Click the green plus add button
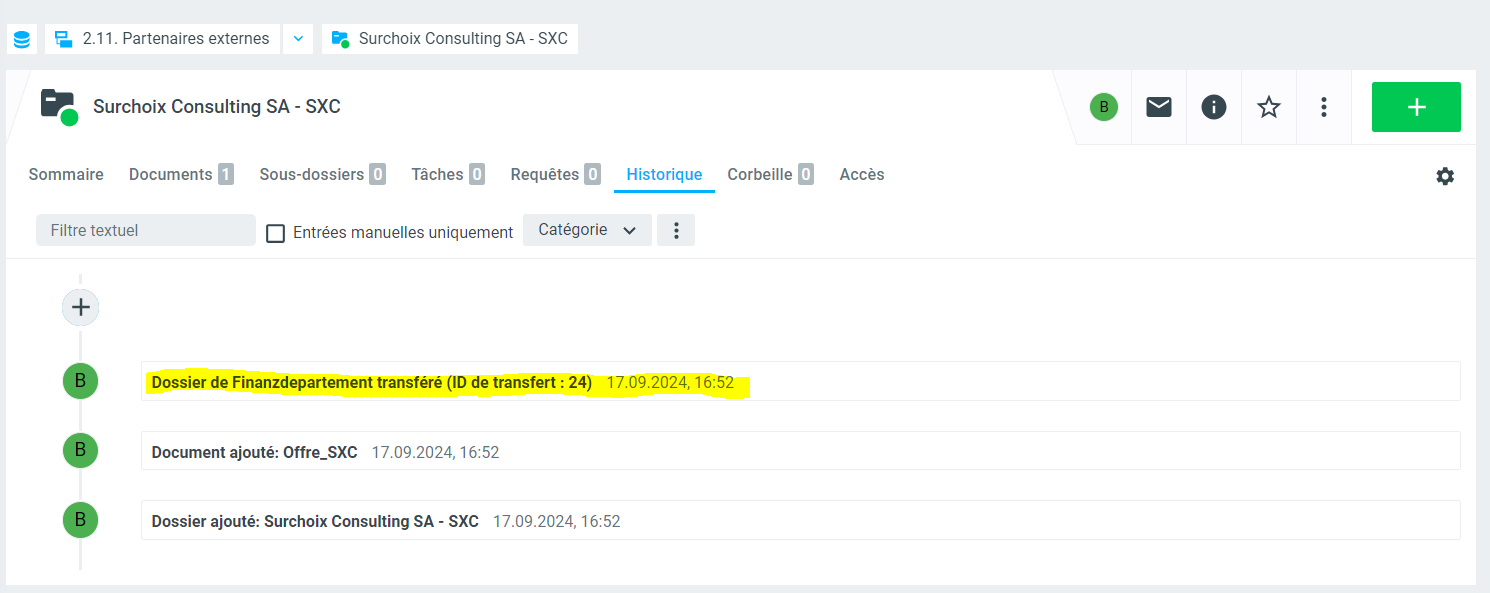Viewport: 1490px width, 593px height. tap(1416, 107)
